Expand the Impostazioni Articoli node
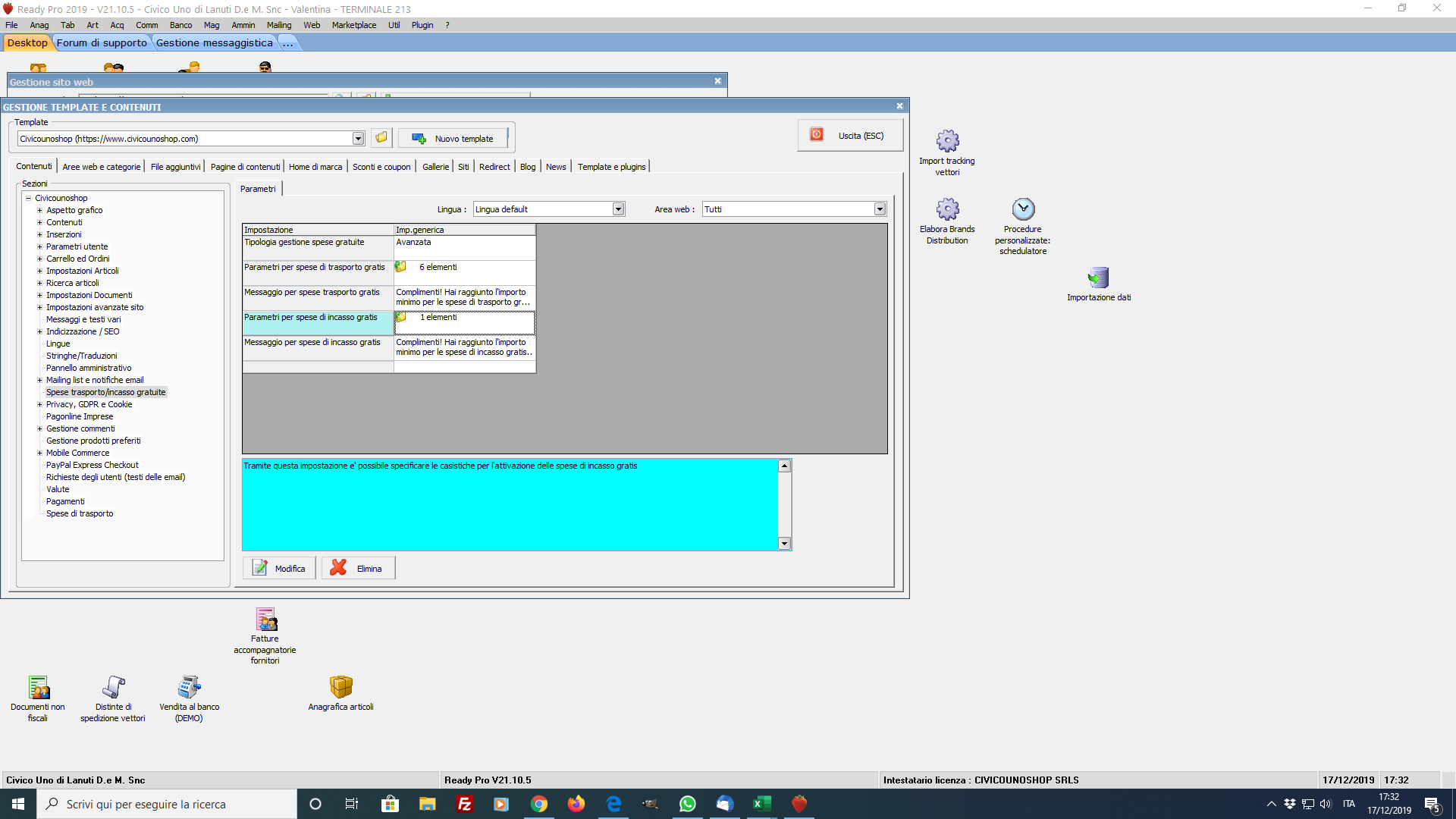 (x=40, y=271)
